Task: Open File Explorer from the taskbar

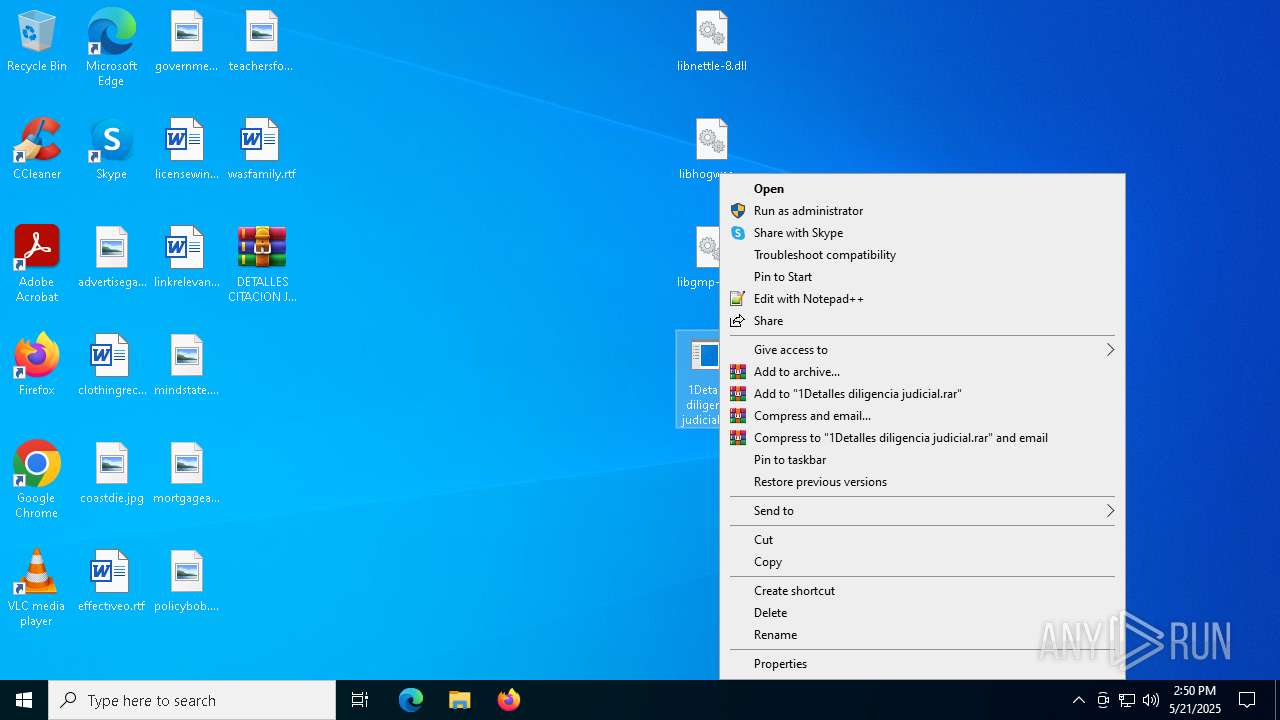Action: pos(459,700)
